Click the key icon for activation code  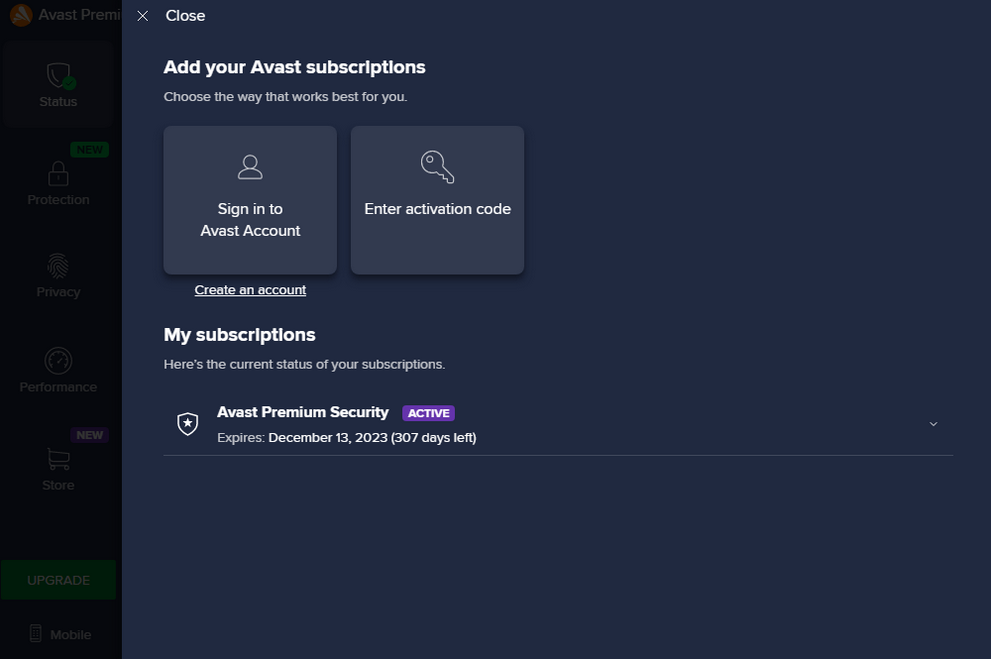click(437, 167)
